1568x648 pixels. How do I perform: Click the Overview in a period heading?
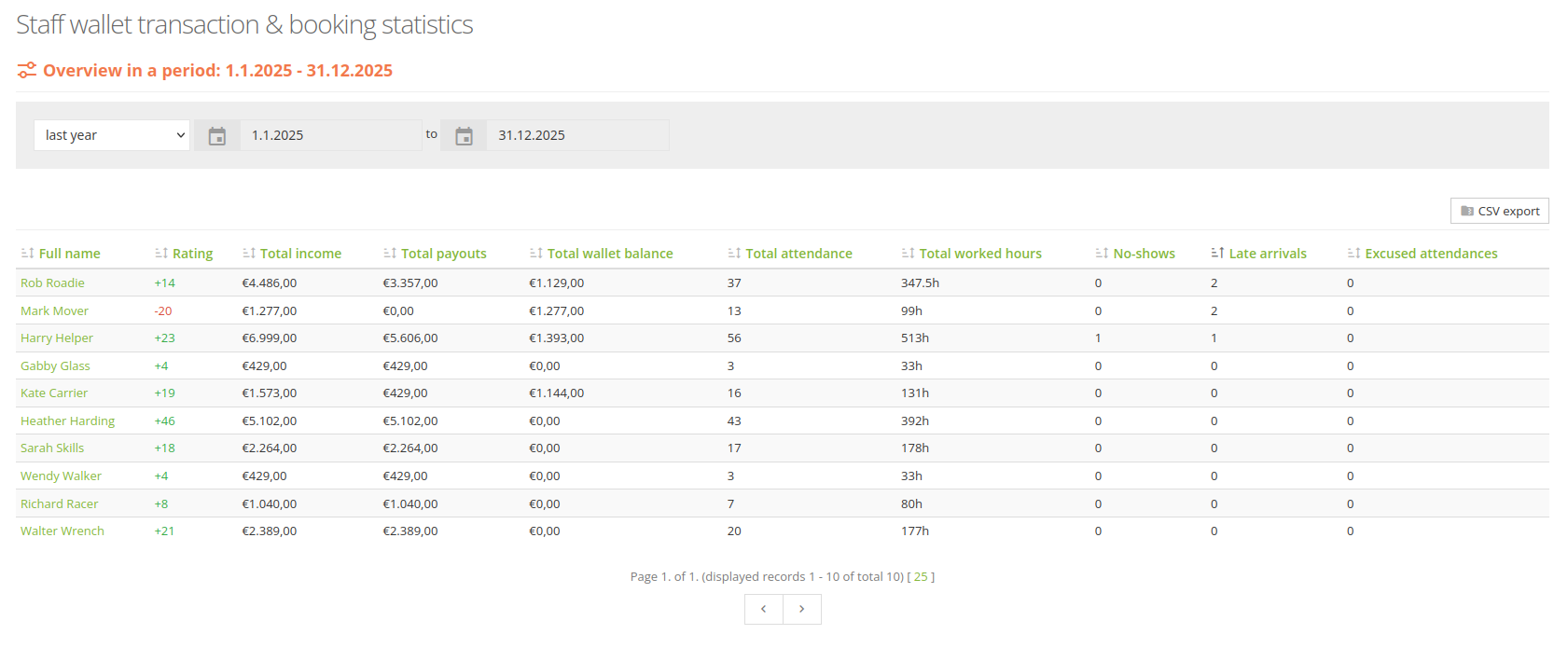pos(217,71)
